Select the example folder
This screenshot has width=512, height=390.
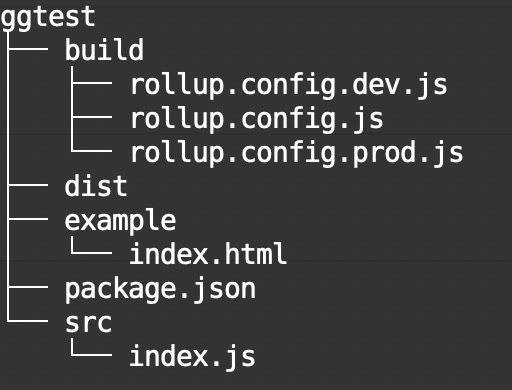tap(120, 221)
